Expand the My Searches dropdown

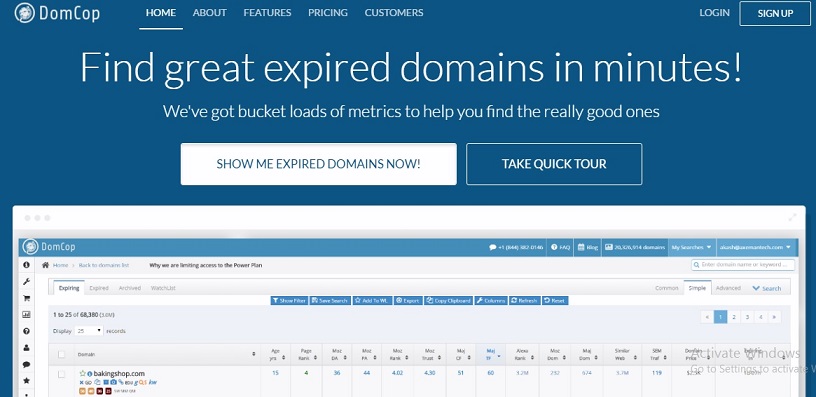[x=691, y=247]
